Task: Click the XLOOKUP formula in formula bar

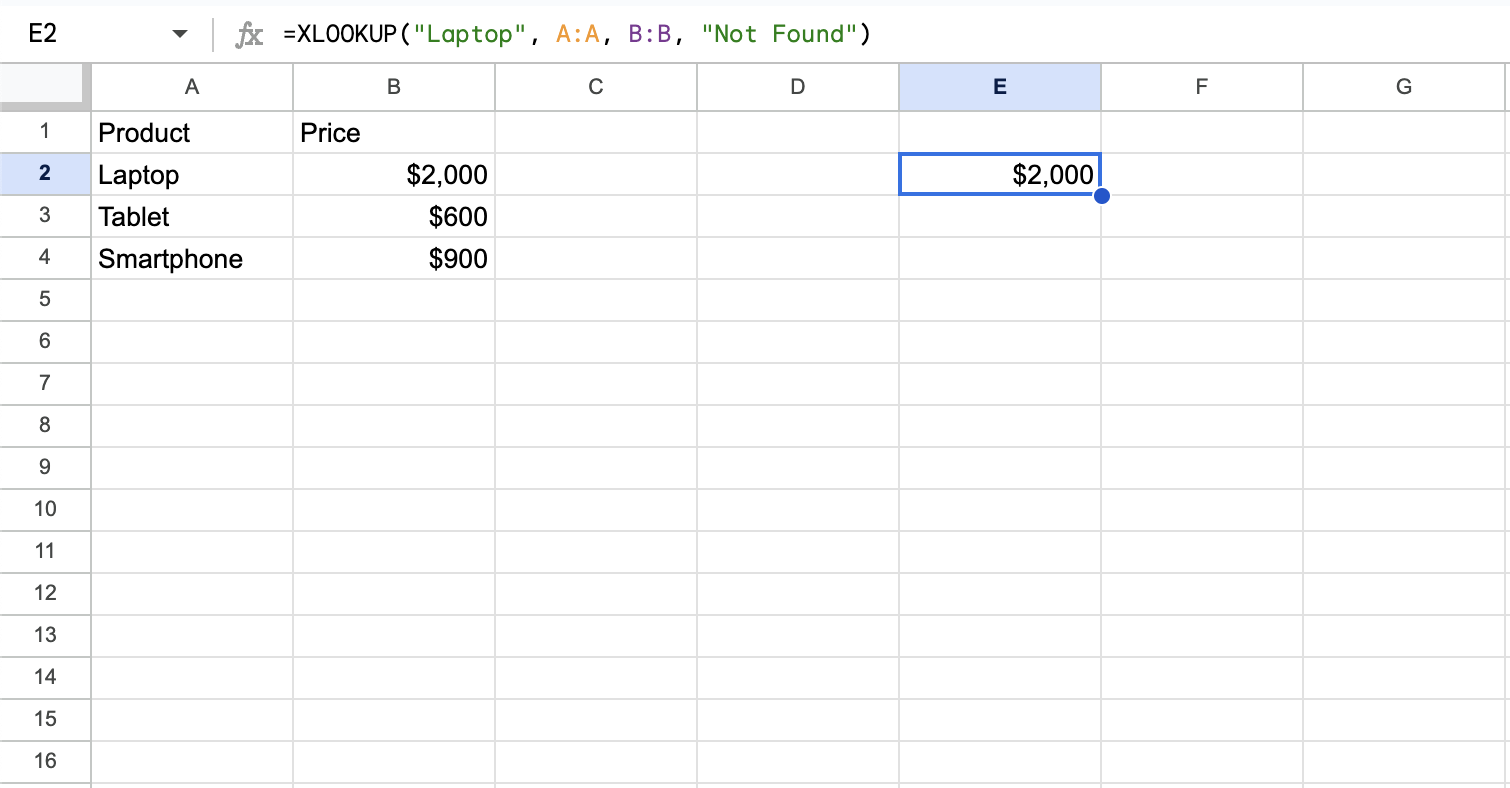Action: (577, 35)
